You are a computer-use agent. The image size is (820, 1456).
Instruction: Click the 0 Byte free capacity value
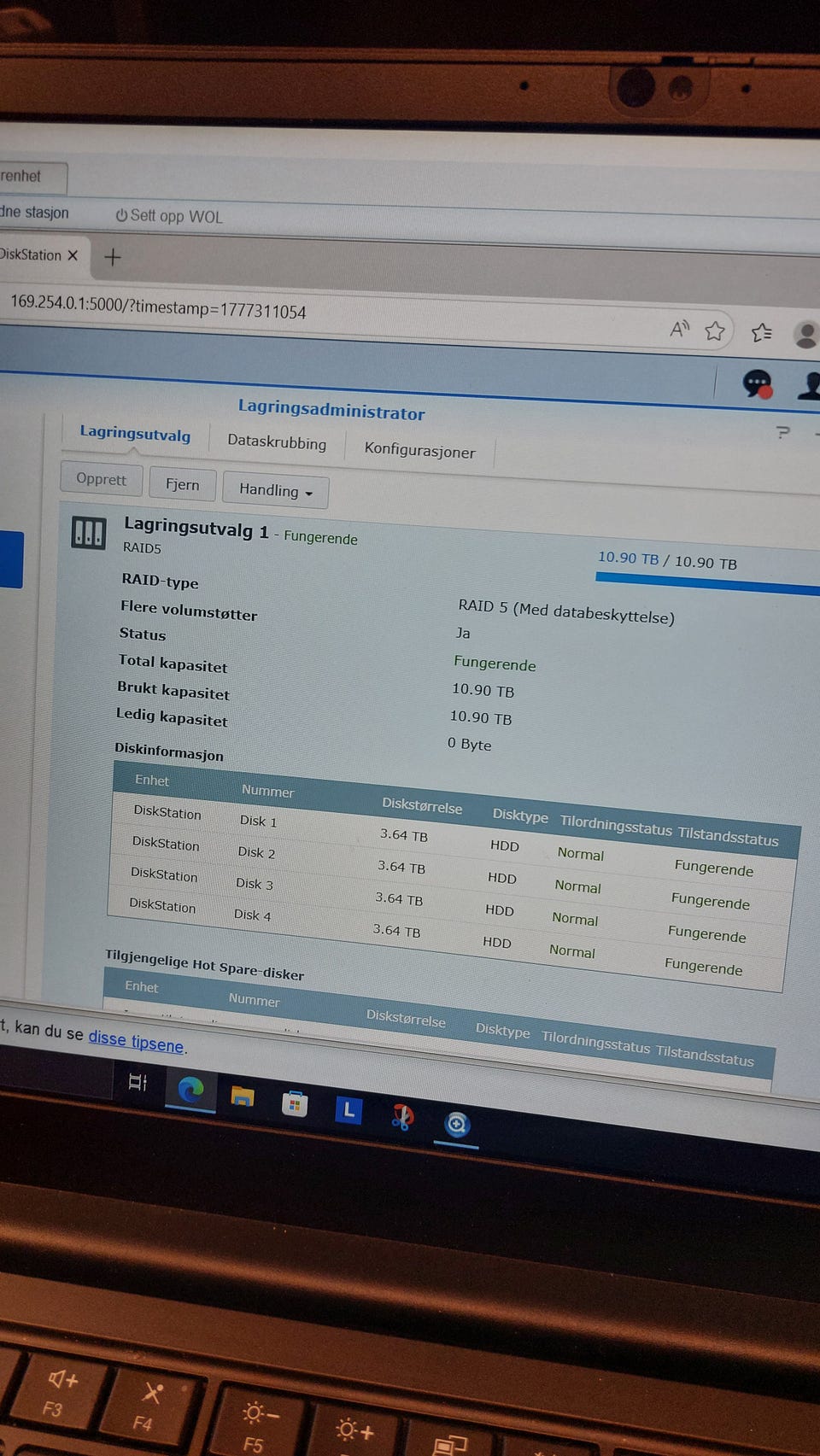469,744
